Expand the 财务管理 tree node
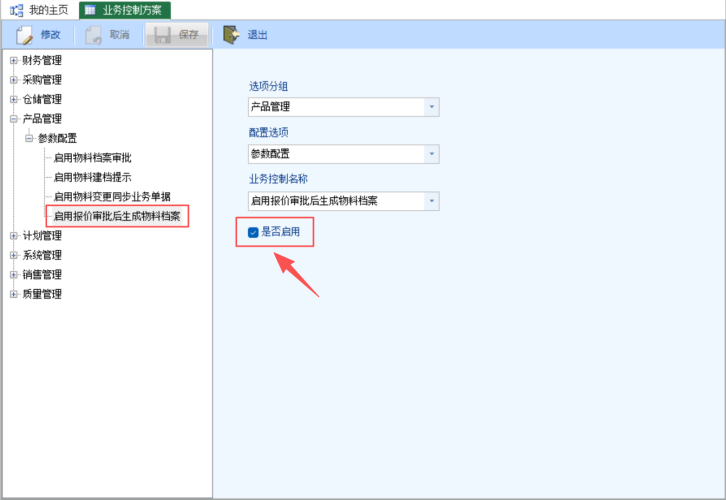 14,61
